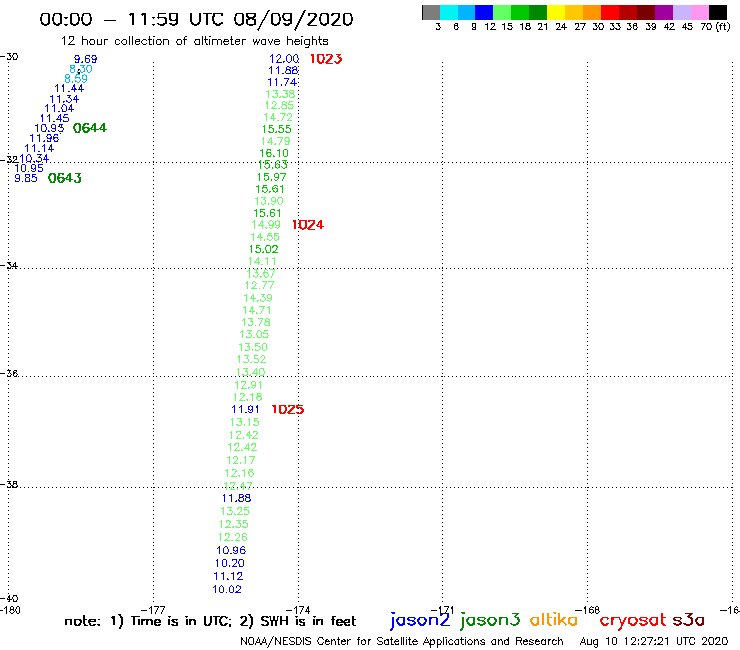740x650 pixels.
Task: Click the value 10.93 beside 0644
Action: tap(49, 128)
